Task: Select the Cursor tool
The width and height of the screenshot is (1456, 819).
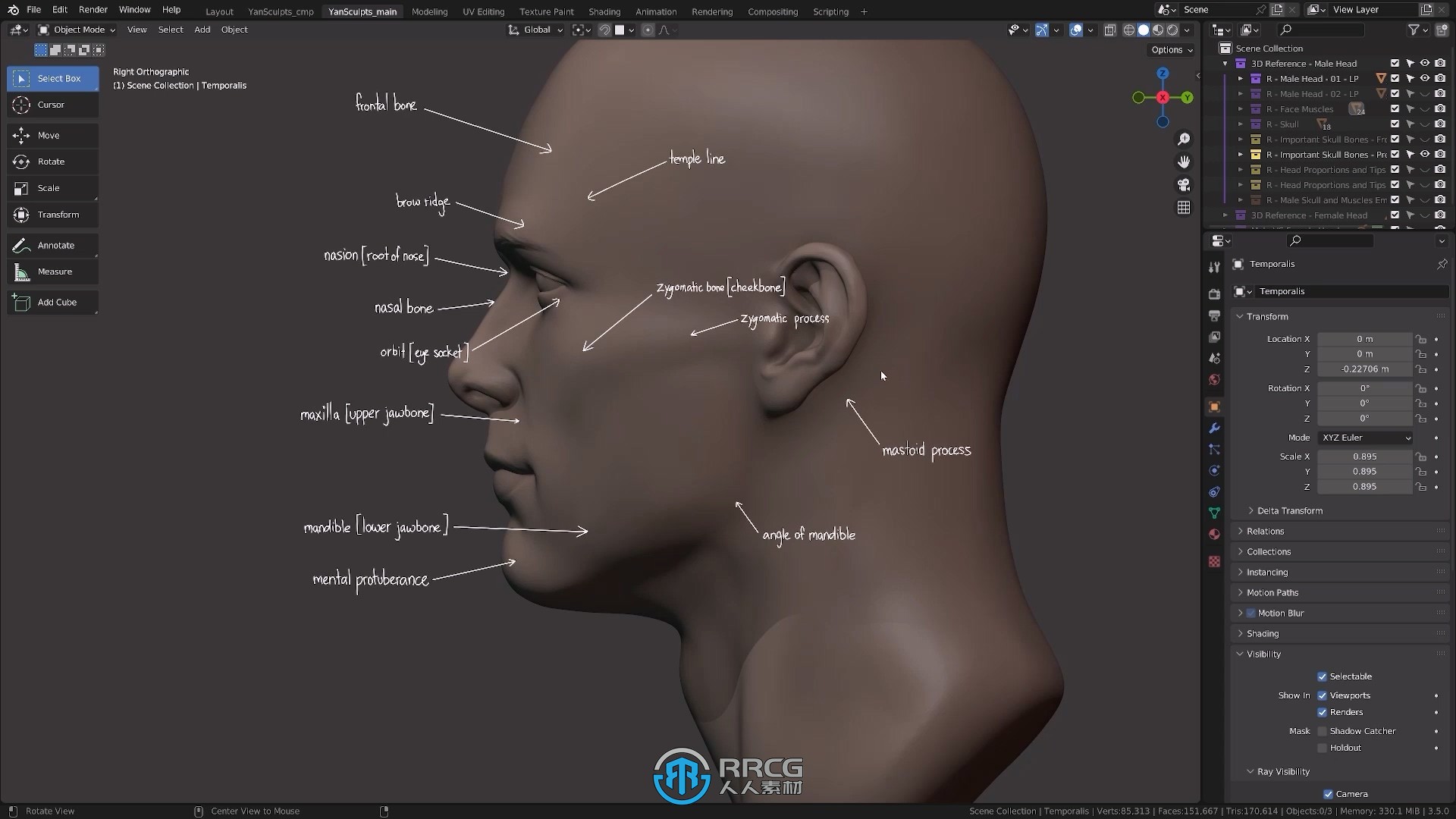Action: 52,105
